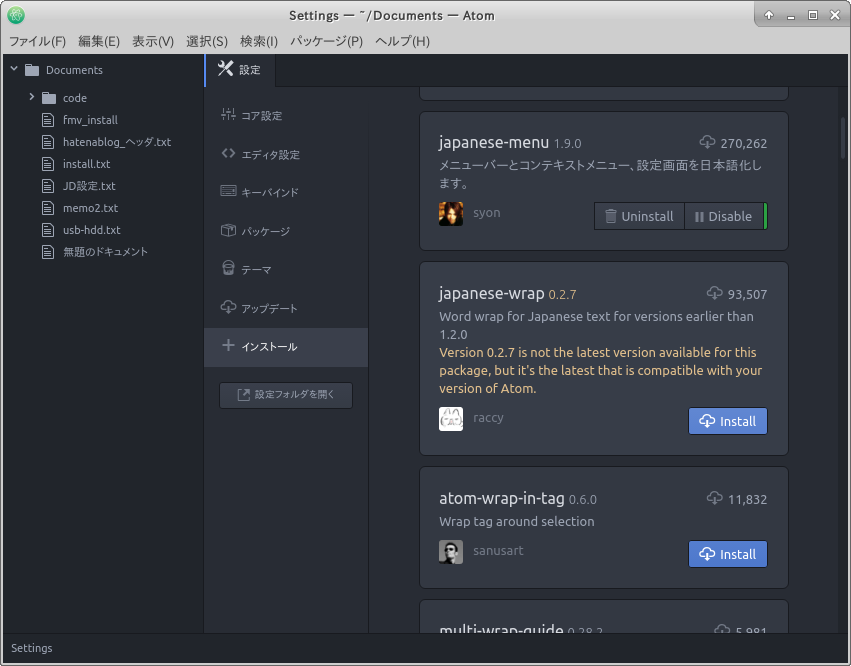Open author syon's profile link
Image resolution: width=851 pixels, height=666 pixels.
point(487,213)
